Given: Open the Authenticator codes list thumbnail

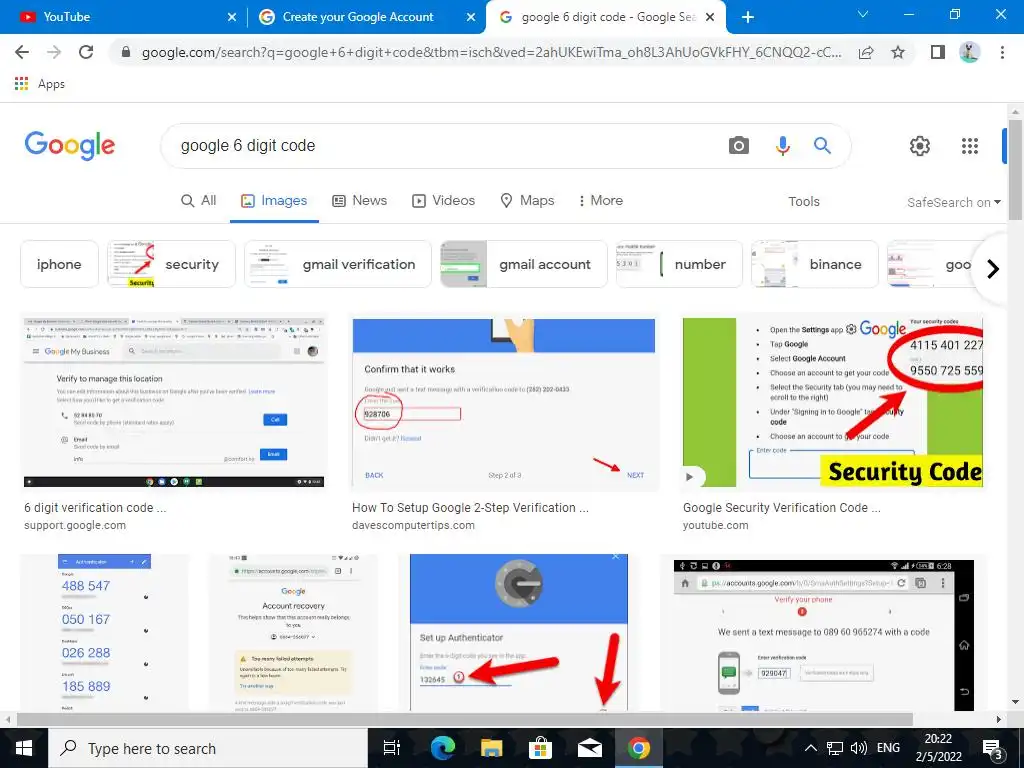Looking at the screenshot, I should (104, 632).
